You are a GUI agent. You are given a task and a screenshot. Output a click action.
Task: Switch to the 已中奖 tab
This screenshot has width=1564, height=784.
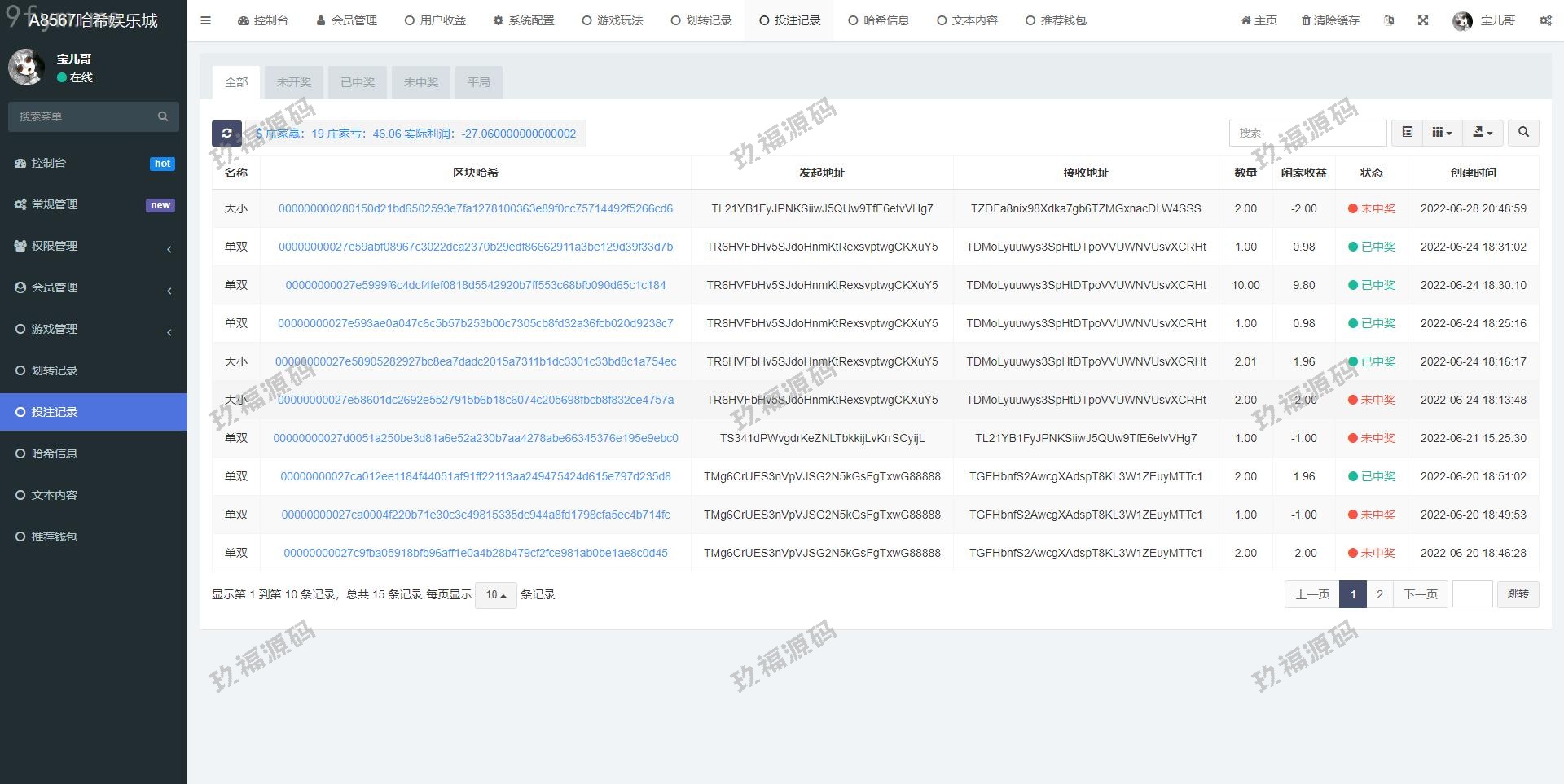[358, 82]
